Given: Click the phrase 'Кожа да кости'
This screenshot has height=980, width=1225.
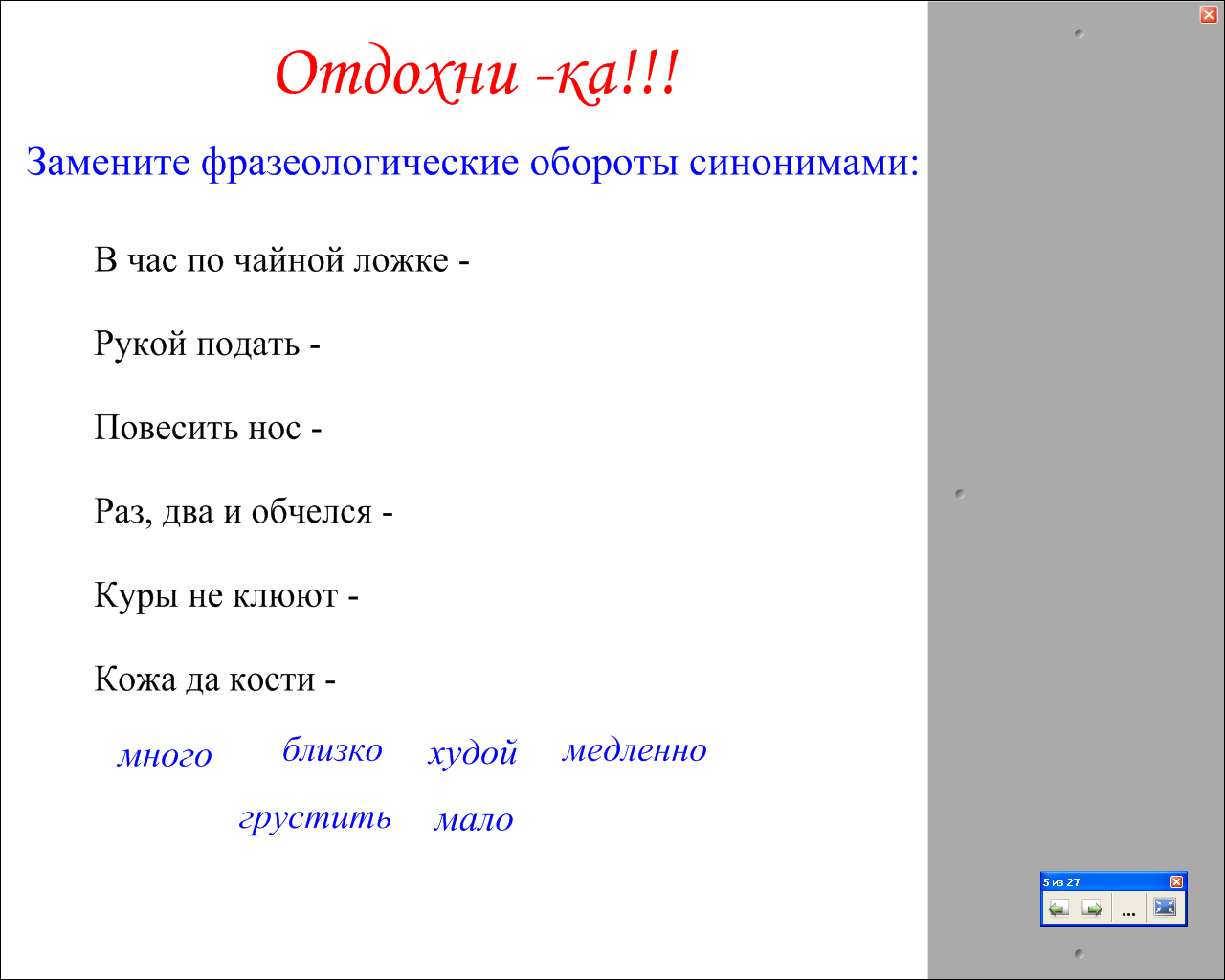Looking at the screenshot, I should coord(205,679).
